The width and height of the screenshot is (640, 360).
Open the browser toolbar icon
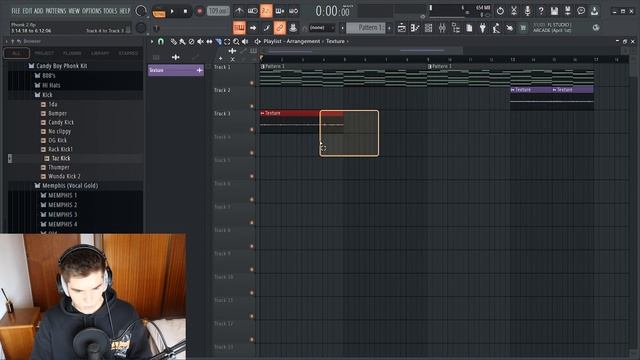click(456, 28)
